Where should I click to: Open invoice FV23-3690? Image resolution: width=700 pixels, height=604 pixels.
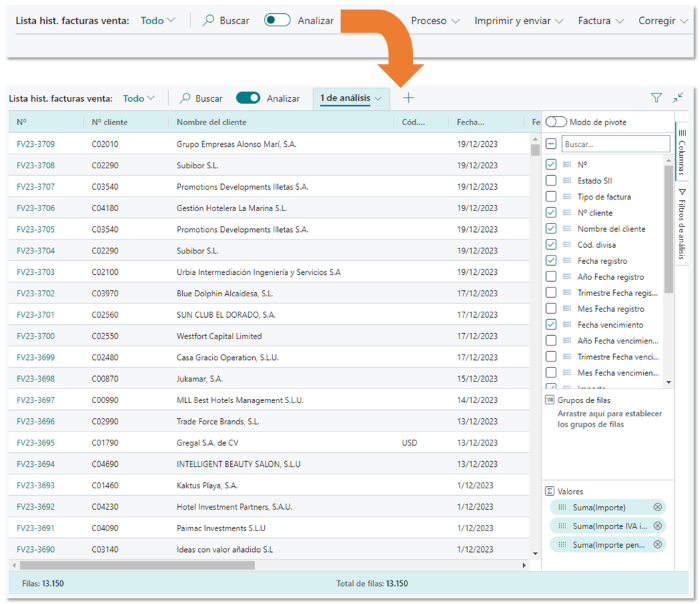[x=36, y=549]
